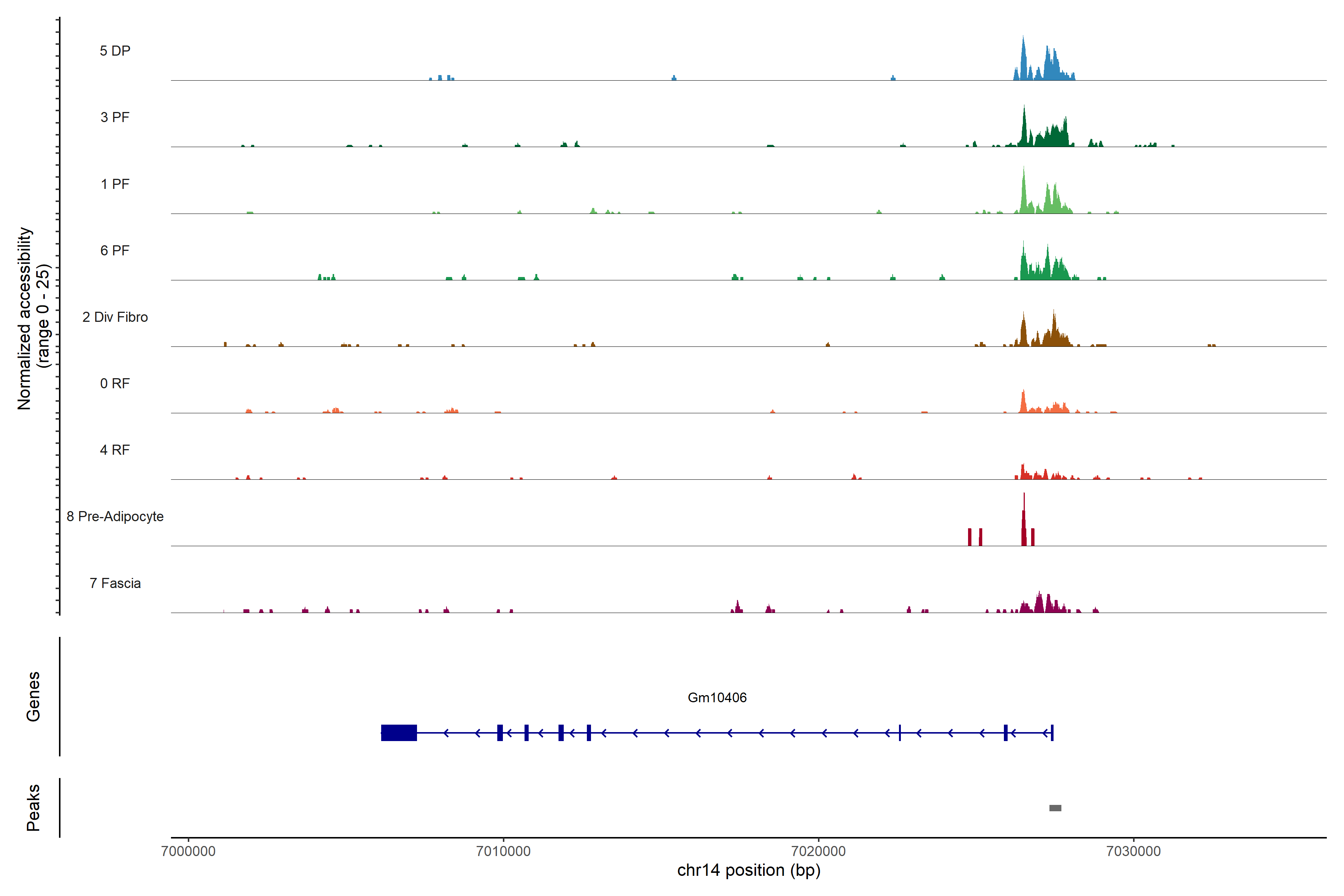Select the 8 Pre-Adipocyte label

coord(115,517)
